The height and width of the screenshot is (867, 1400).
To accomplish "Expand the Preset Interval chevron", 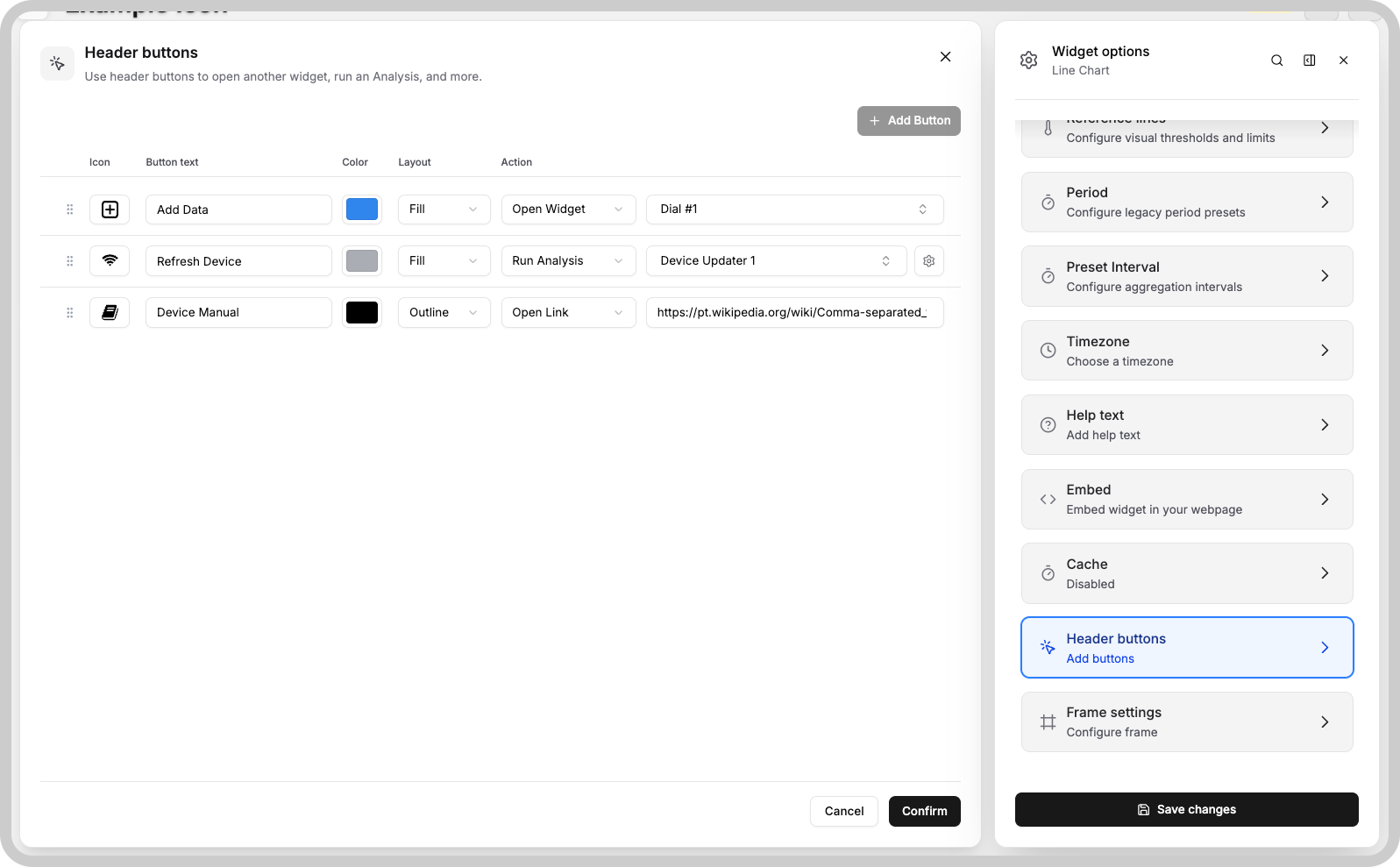I will pyautogui.click(x=1325, y=276).
